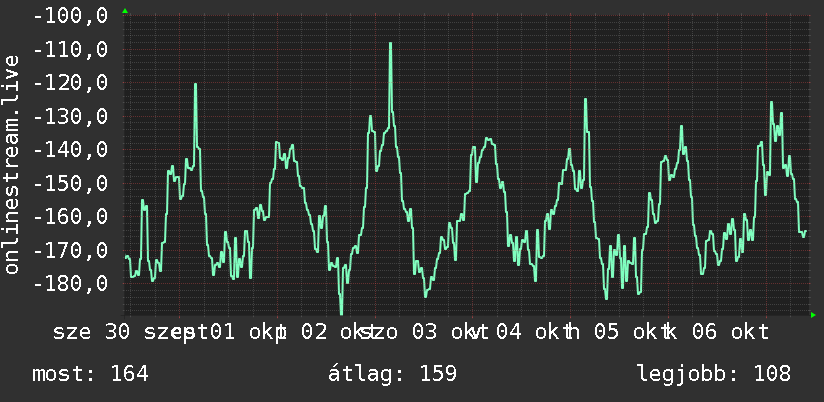Click the 'átlag: 159' statistic
This screenshot has width=824, height=402.
tap(393, 374)
